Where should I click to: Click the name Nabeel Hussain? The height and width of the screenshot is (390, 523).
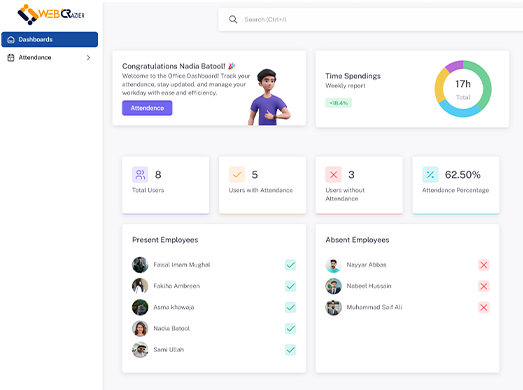point(369,286)
